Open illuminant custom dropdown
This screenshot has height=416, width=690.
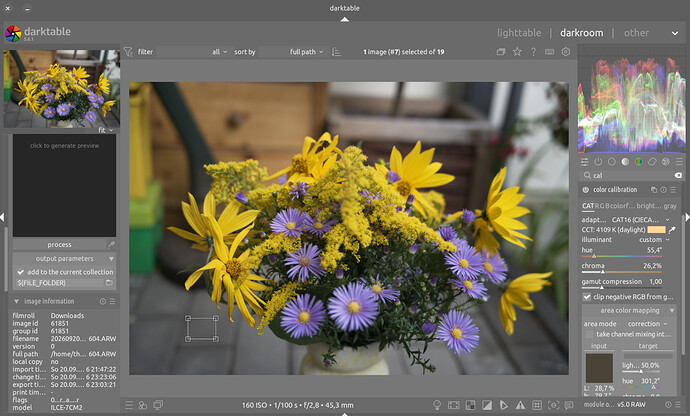pos(626,240)
